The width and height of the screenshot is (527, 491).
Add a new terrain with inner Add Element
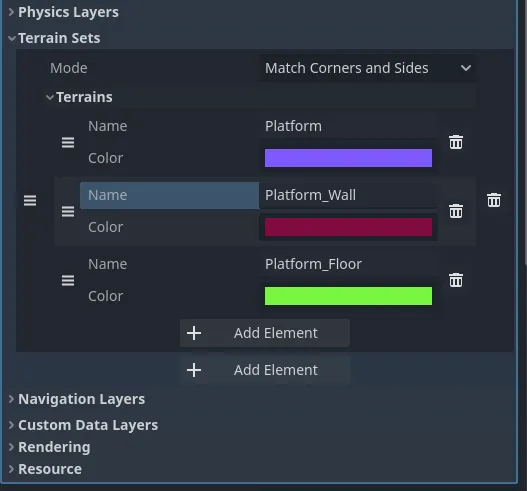pyautogui.click(x=265, y=333)
